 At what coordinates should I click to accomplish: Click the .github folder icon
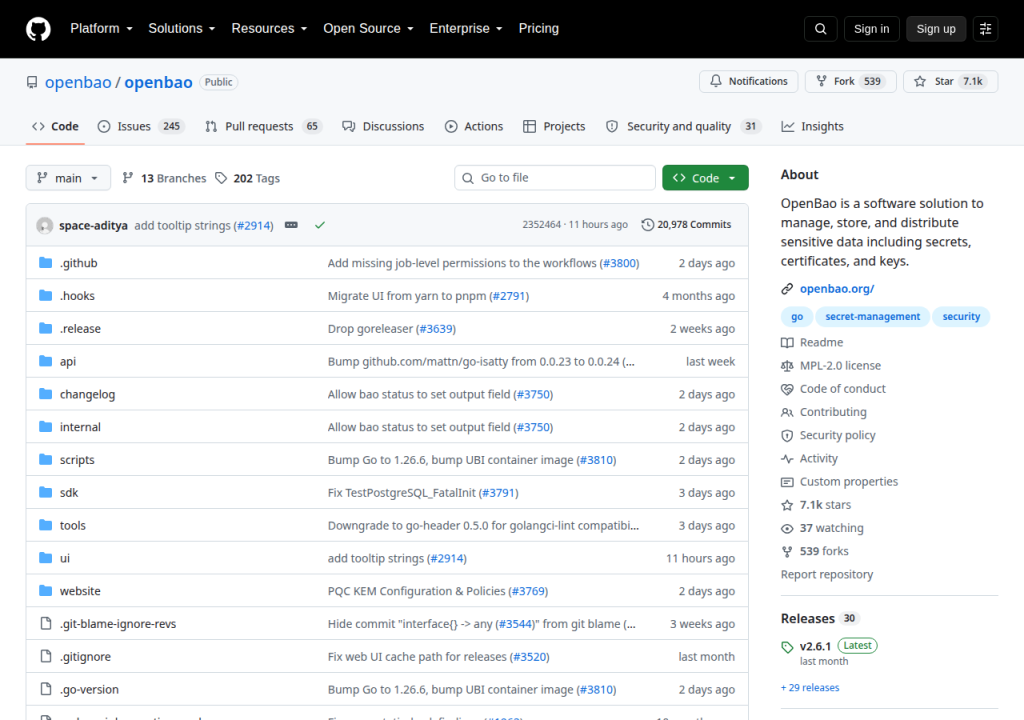(x=45, y=263)
